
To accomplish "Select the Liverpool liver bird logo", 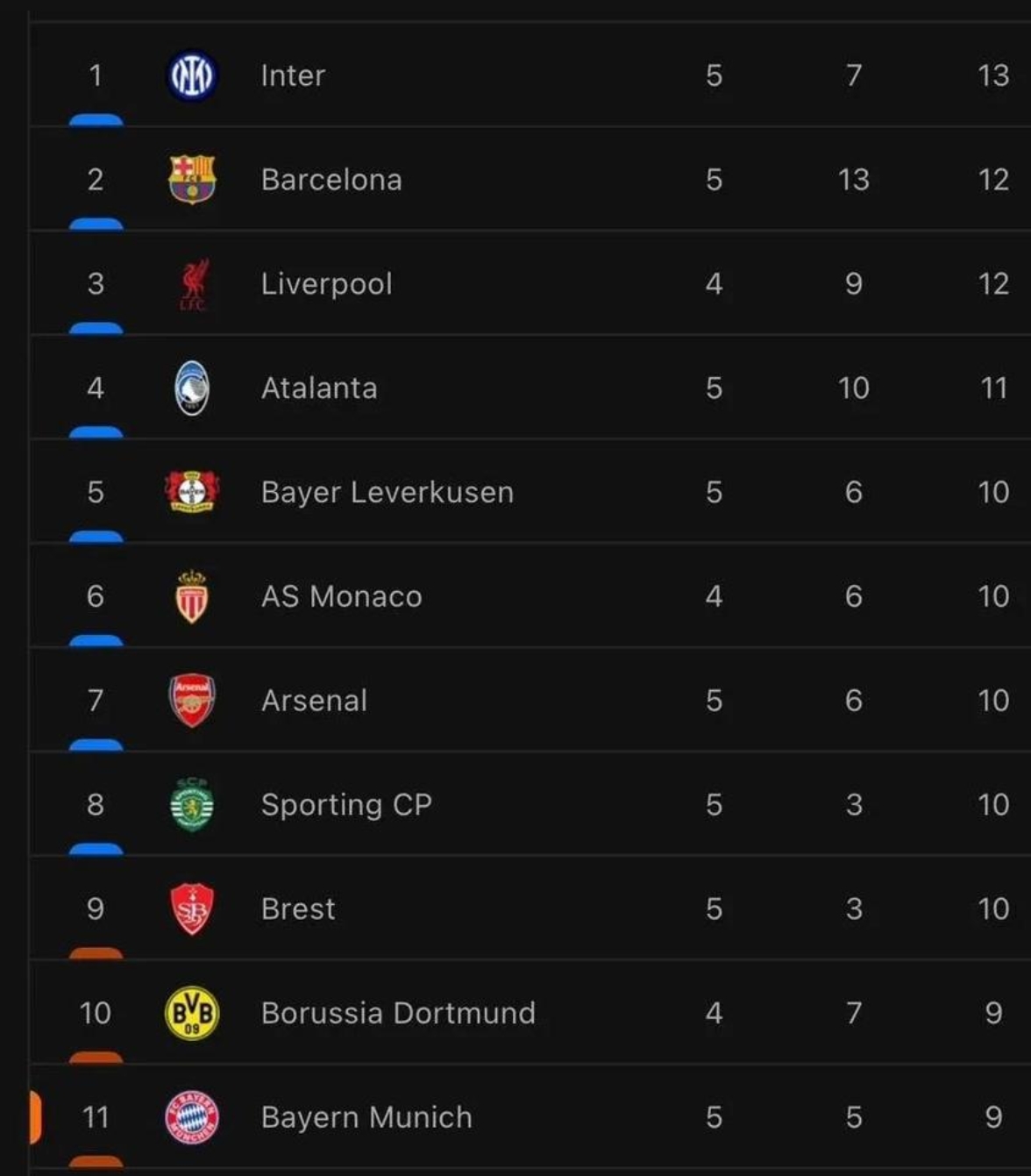I will click(x=193, y=284).
